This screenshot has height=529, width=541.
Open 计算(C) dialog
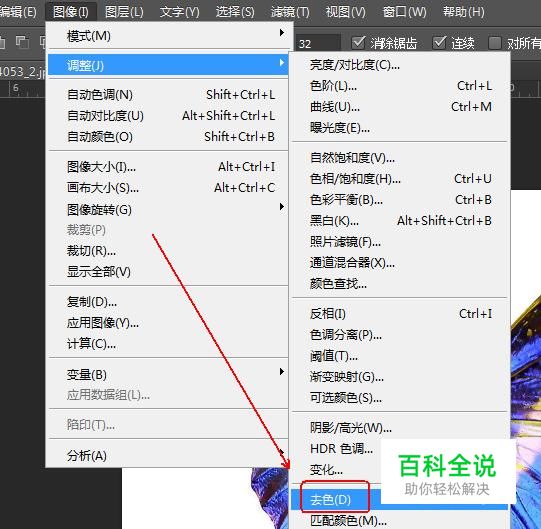(168, 344)
